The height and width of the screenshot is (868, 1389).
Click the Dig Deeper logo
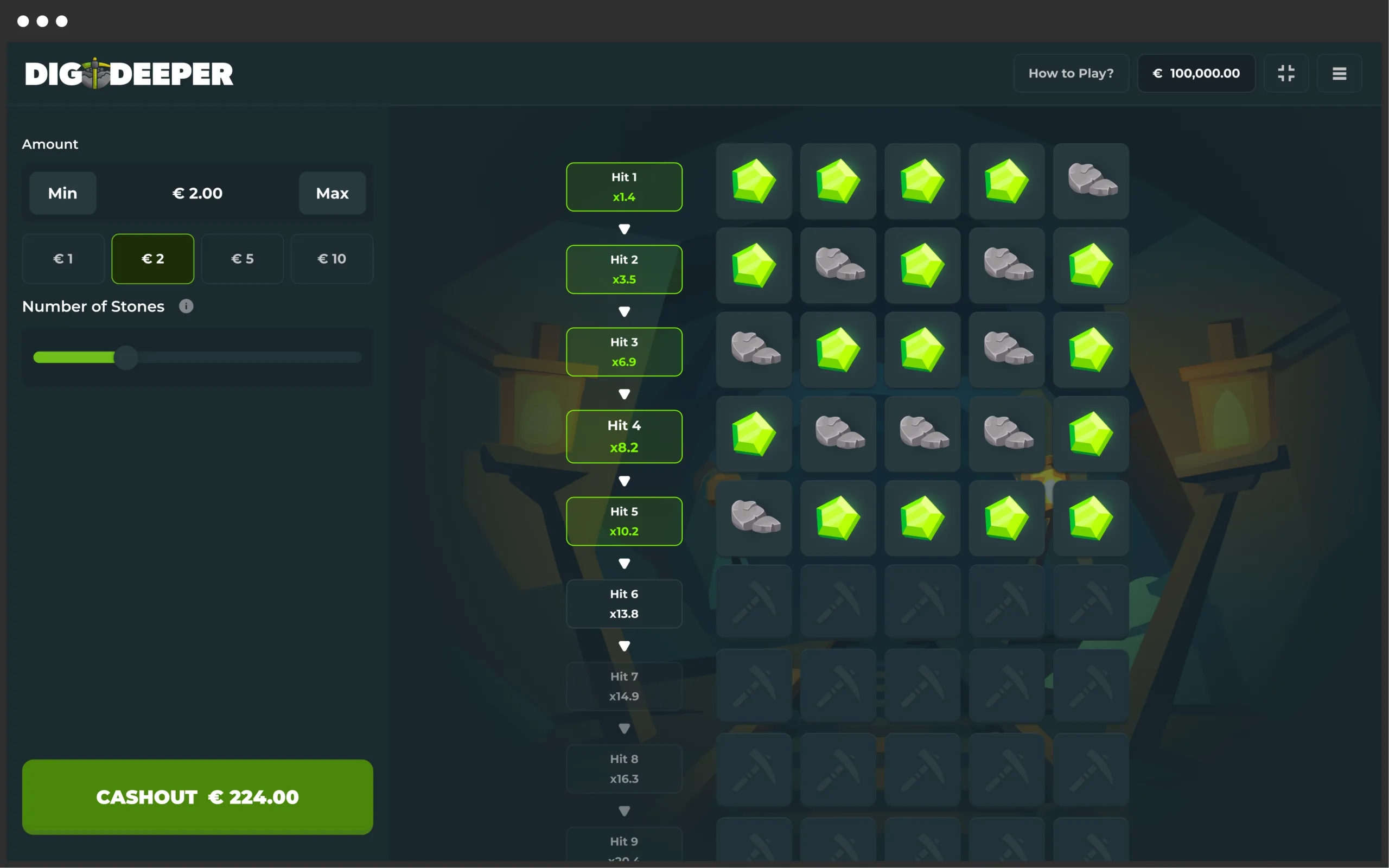pyautogui.click(x=129, y=73)
